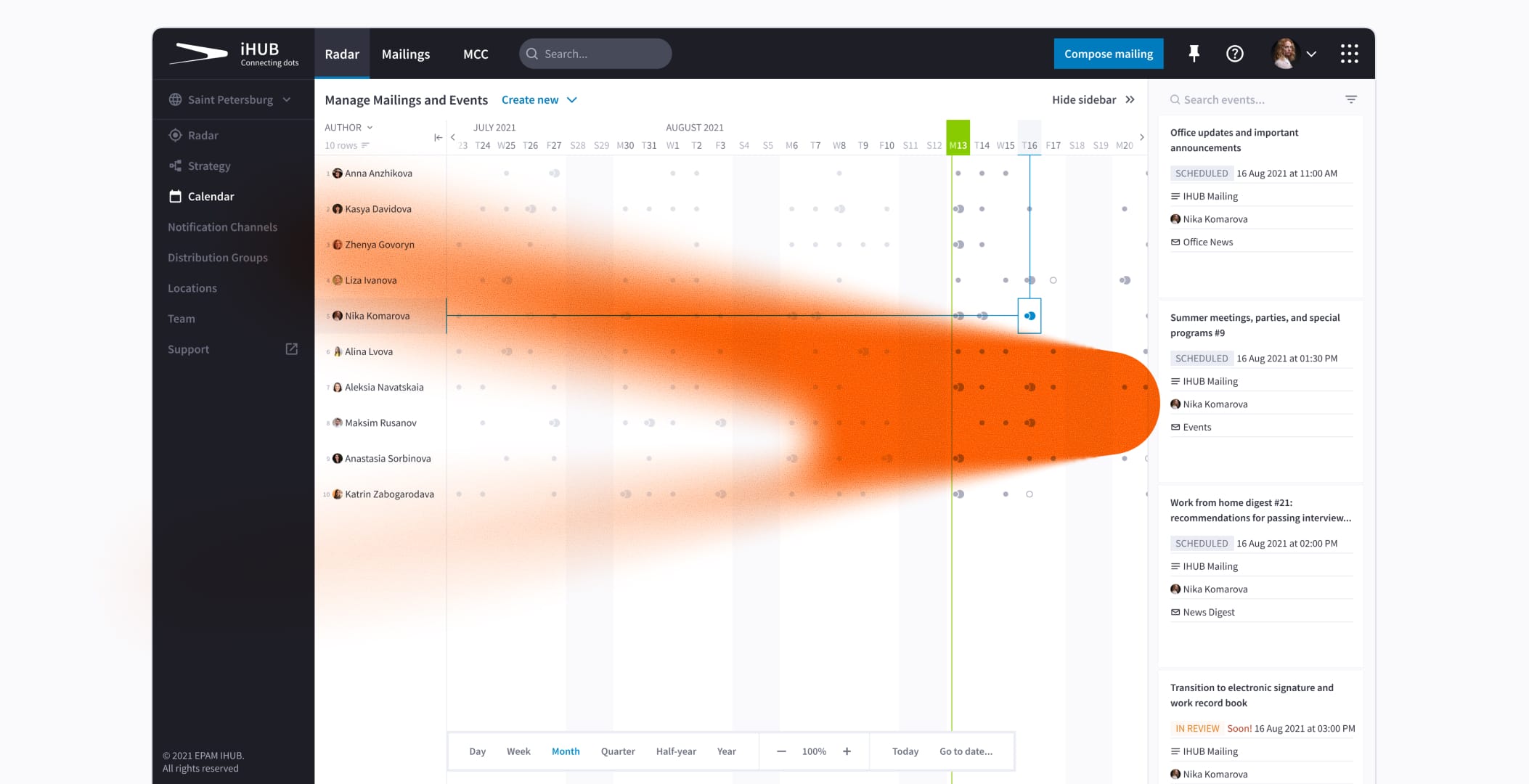Open Strategy in the sidebar
Screen dimensions: 1529x784
point(209,166)
